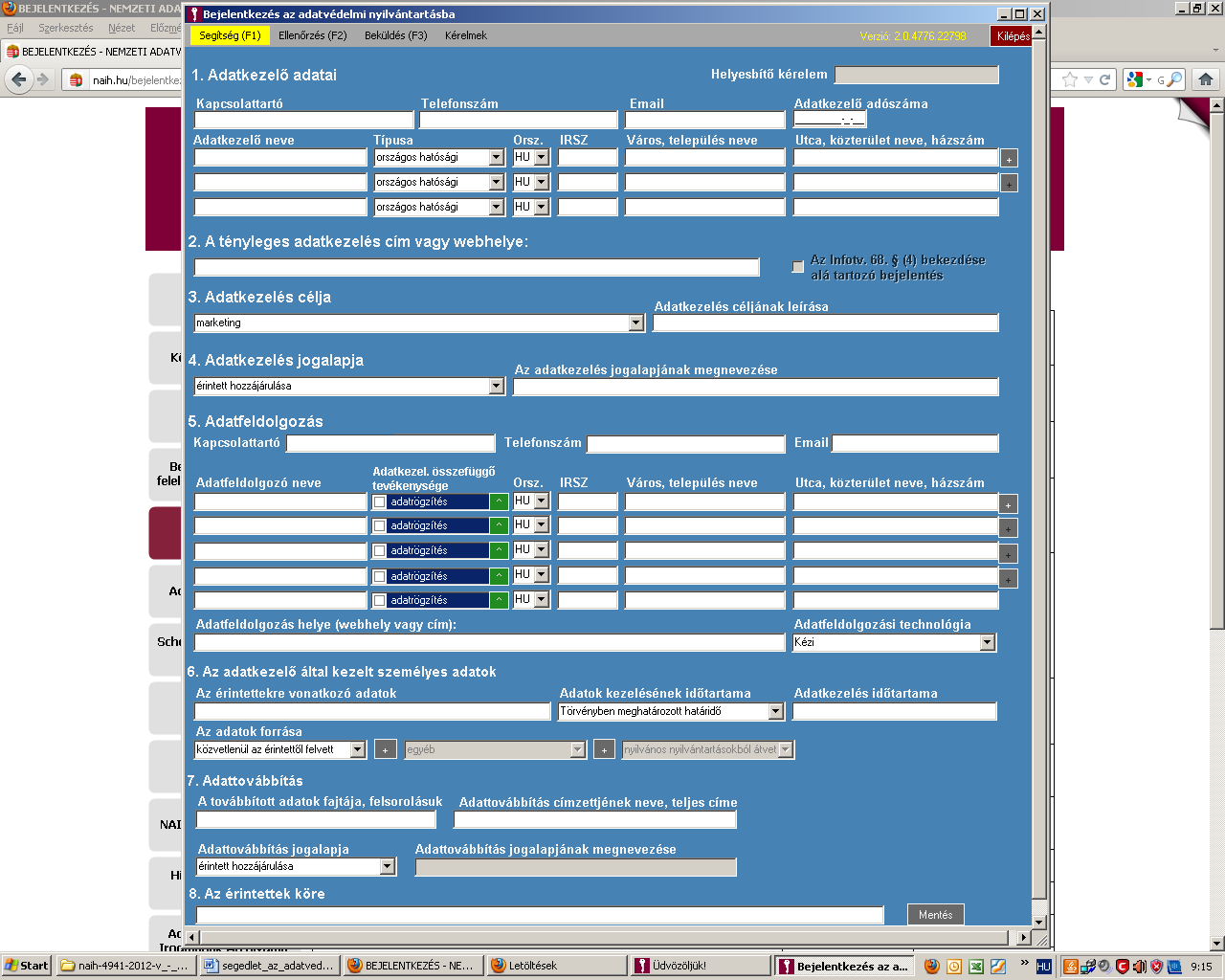Switch to 'Üdvözöljük!' taskbar window
The width and height of the screenshot is (1225, 980).
pos(700,967)
